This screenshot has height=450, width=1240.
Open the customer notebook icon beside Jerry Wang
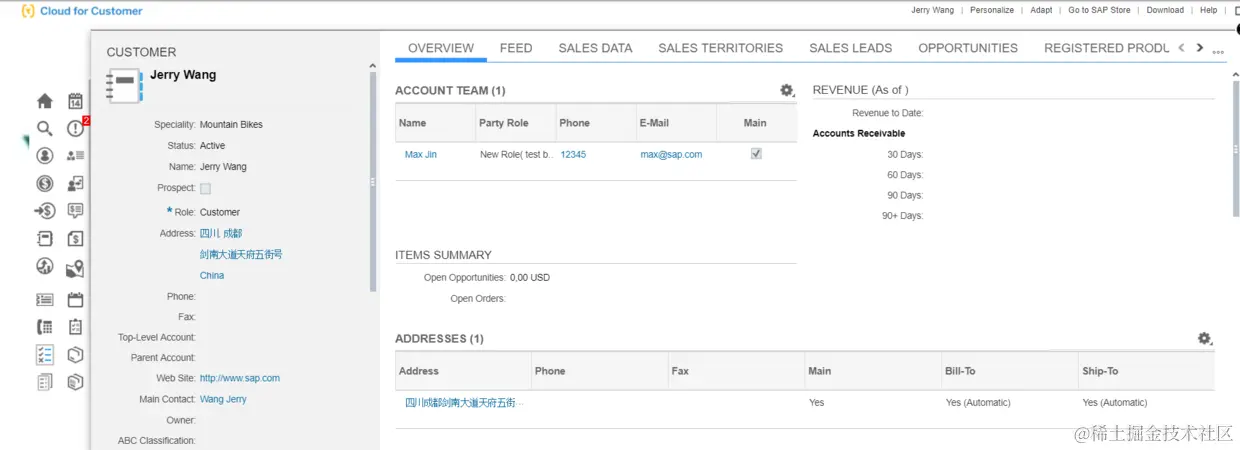tap(125, 85)
